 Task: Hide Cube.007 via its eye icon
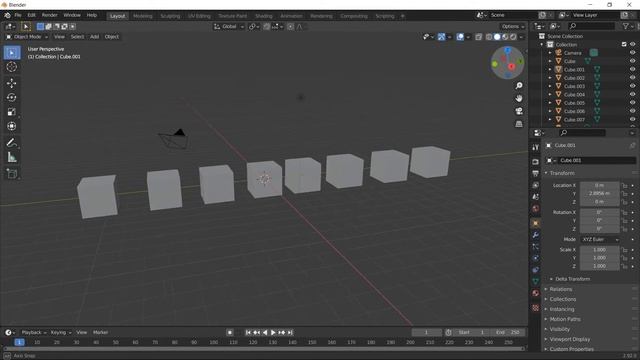(632, 120)
